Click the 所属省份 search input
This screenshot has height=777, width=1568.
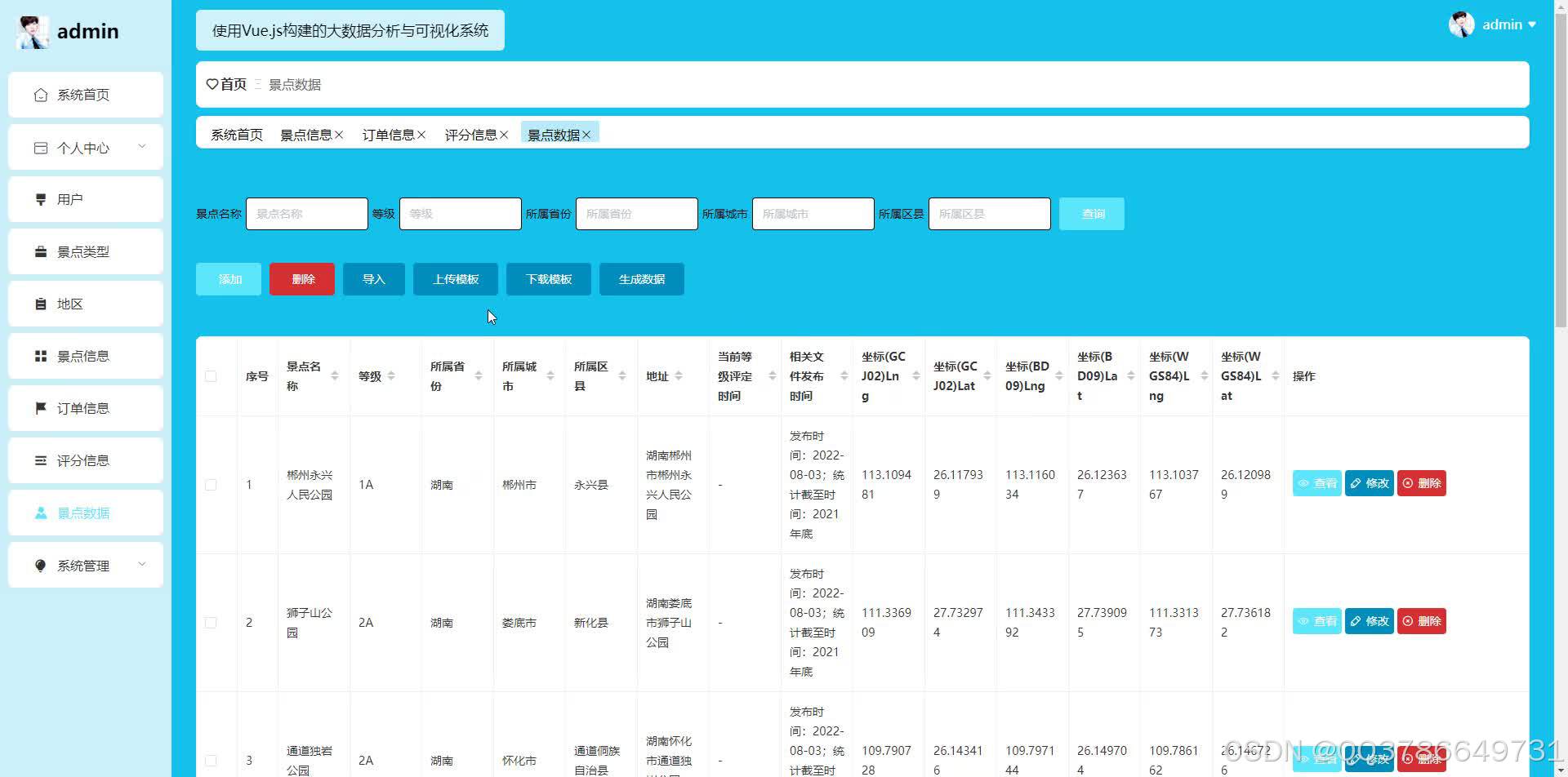(637, 214)
